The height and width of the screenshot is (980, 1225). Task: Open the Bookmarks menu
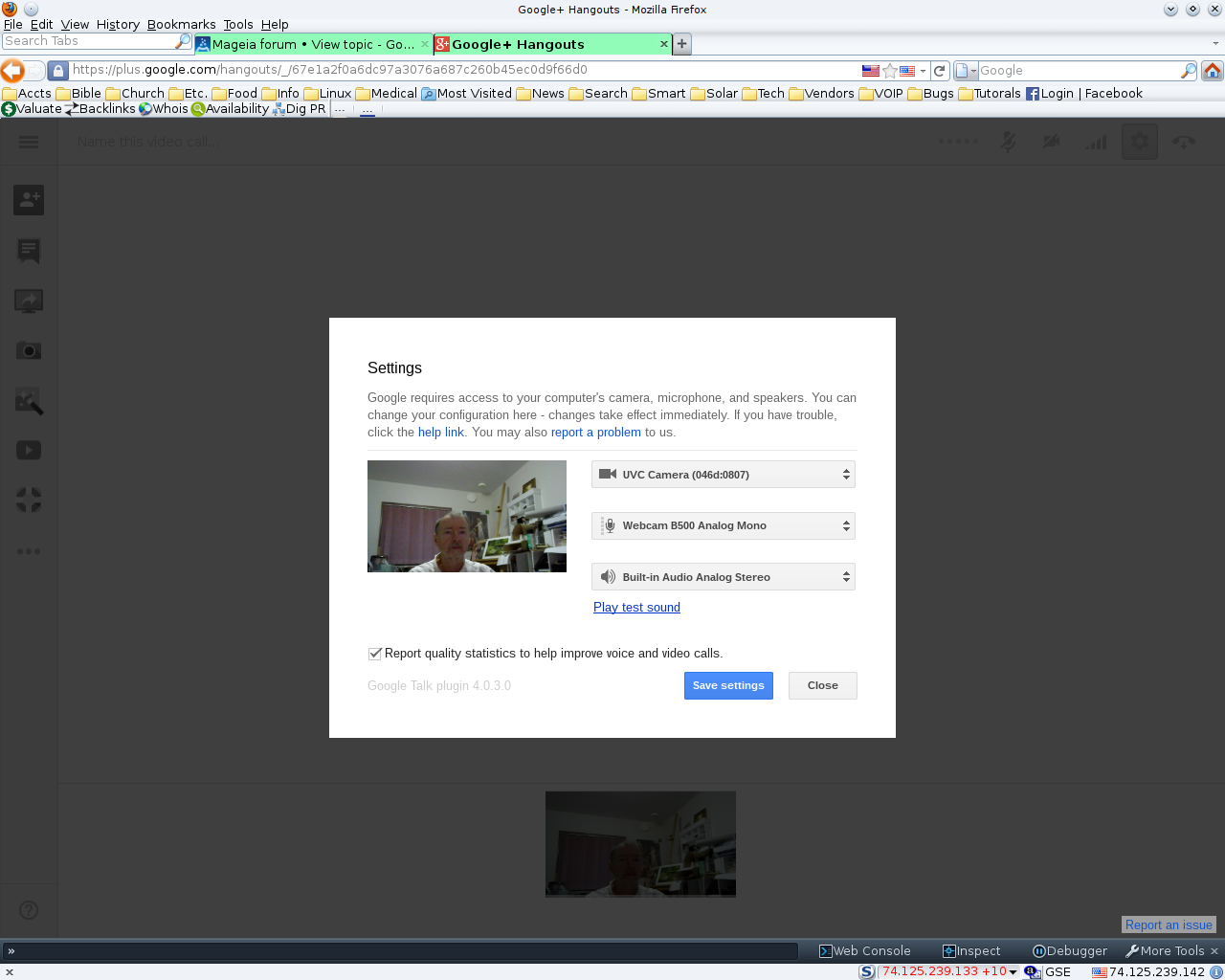pyautogui.click(x=181, y=24)
